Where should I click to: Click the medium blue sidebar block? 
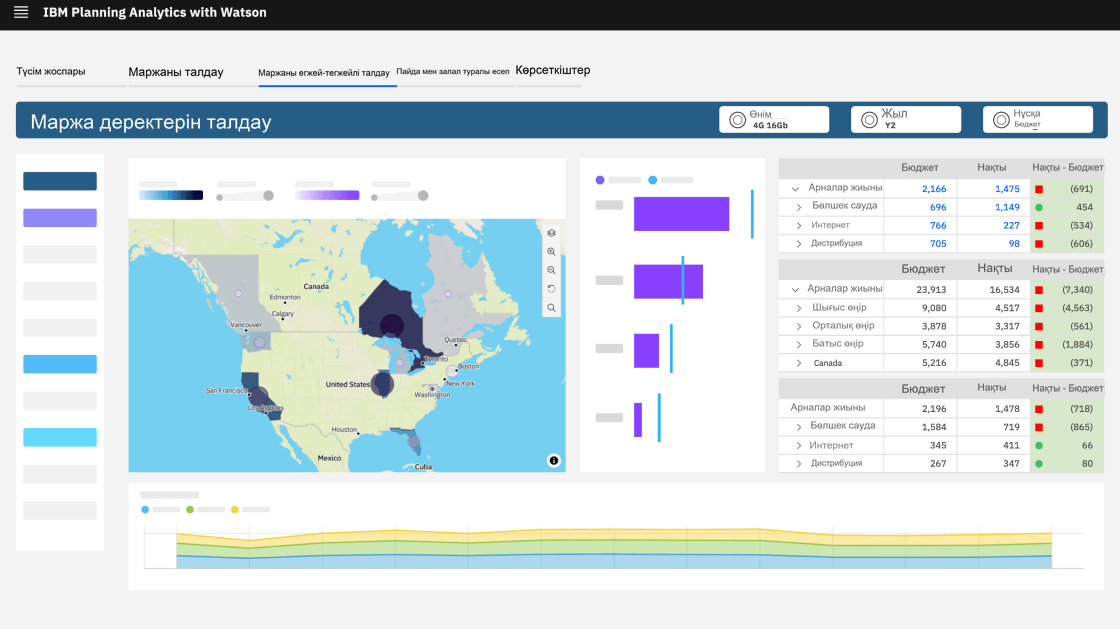click(60, 364)
